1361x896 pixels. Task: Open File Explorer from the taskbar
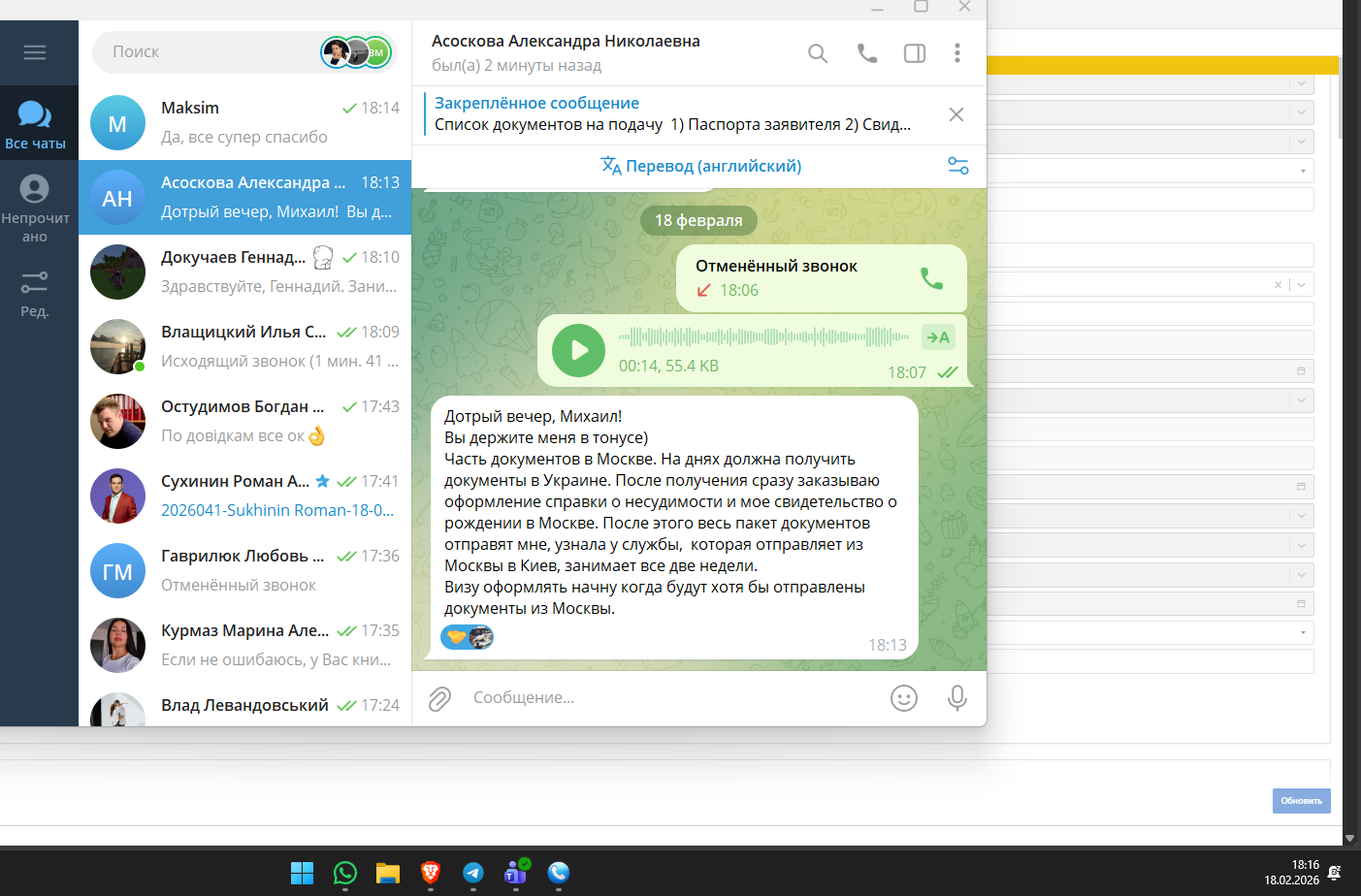pos(387,873)
